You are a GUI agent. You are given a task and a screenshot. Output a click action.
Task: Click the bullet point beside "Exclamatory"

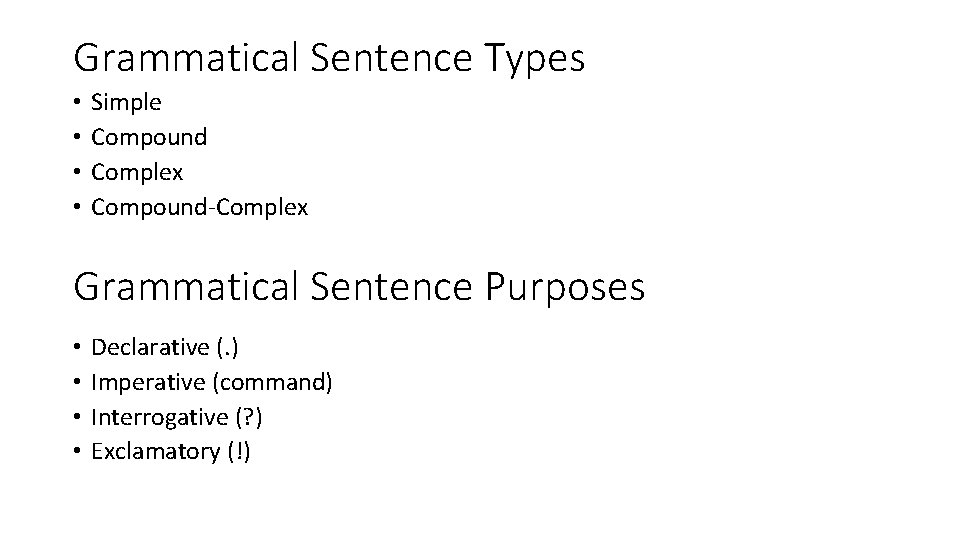click(77, 452)
